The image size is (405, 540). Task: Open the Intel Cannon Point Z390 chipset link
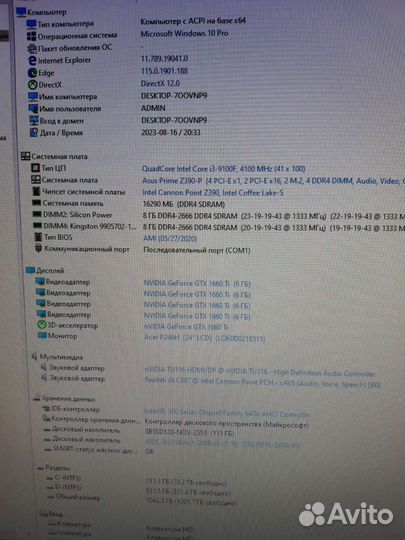213,193
